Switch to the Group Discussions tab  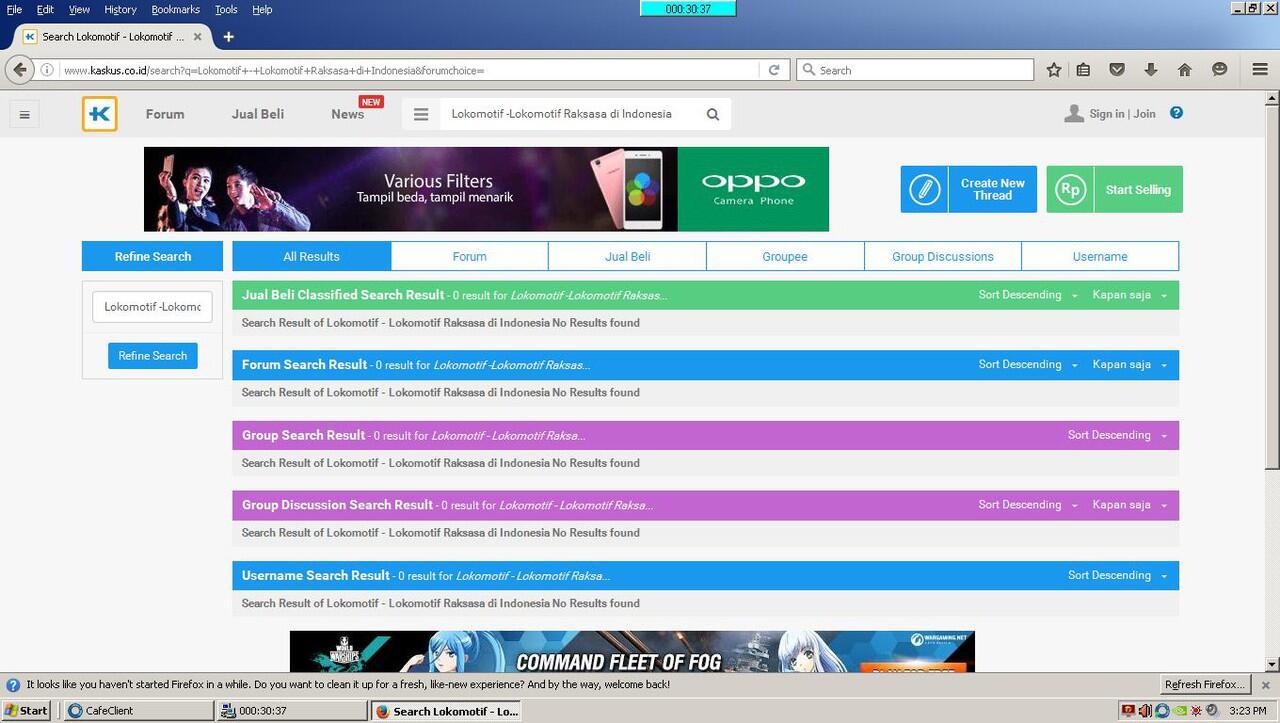pyautogui.click(x=943, y=256)
